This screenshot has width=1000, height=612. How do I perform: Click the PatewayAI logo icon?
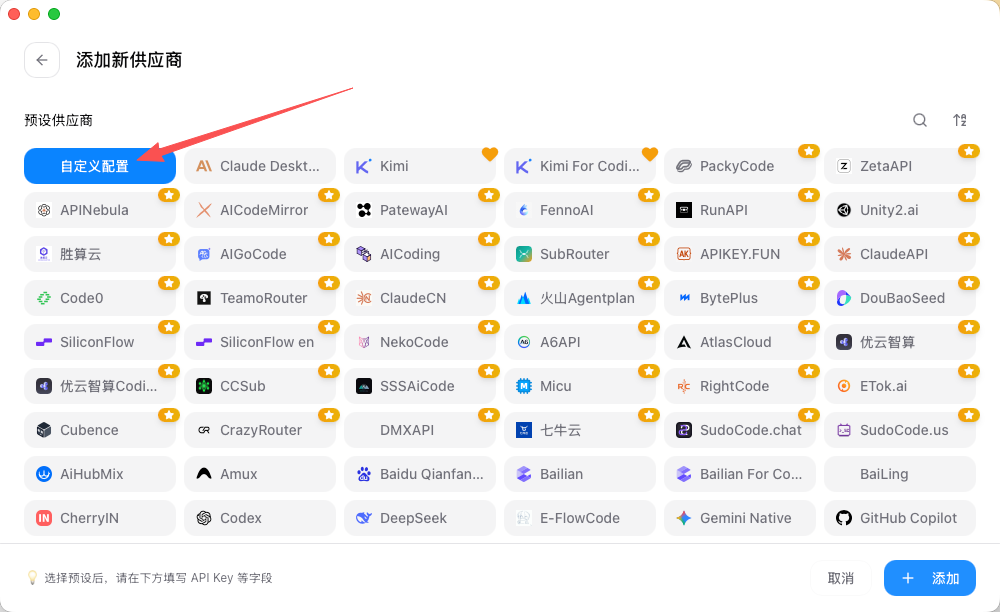click(364, 210)
